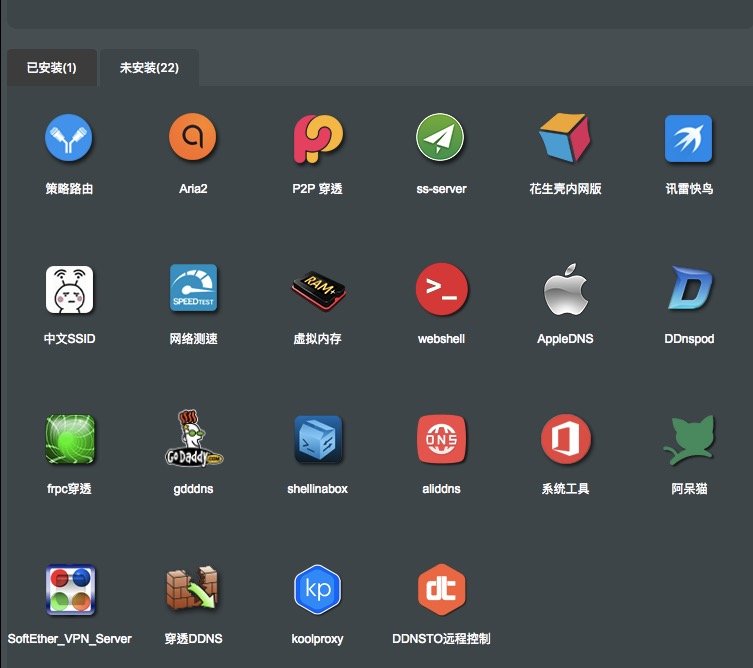Click the 阿呆猫 name label

pos(689,489)
